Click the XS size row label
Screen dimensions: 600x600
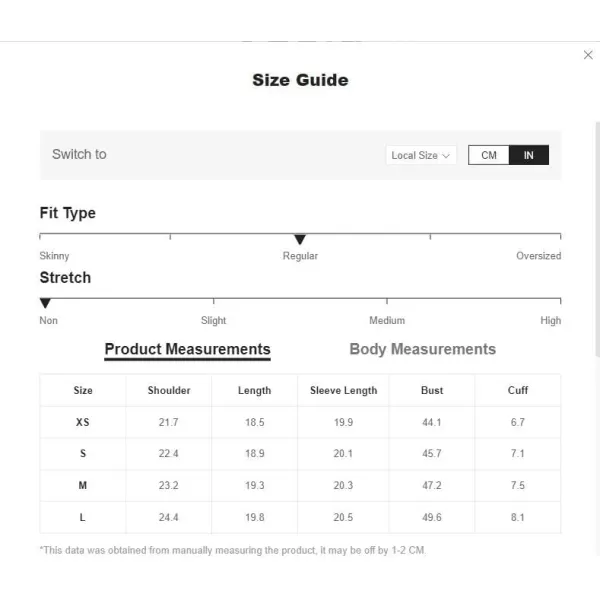coord(83,422)
